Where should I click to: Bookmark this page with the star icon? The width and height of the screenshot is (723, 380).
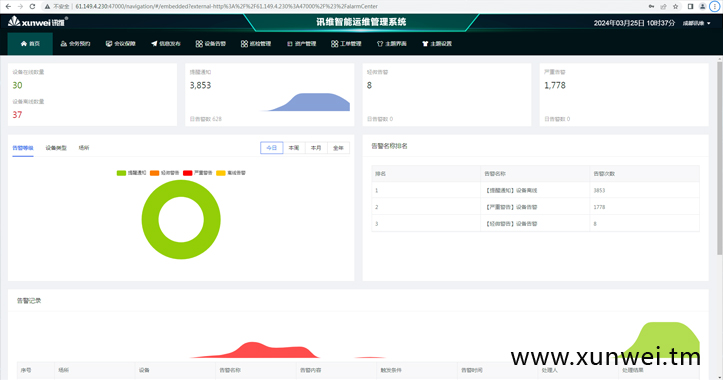pos(676,6)
